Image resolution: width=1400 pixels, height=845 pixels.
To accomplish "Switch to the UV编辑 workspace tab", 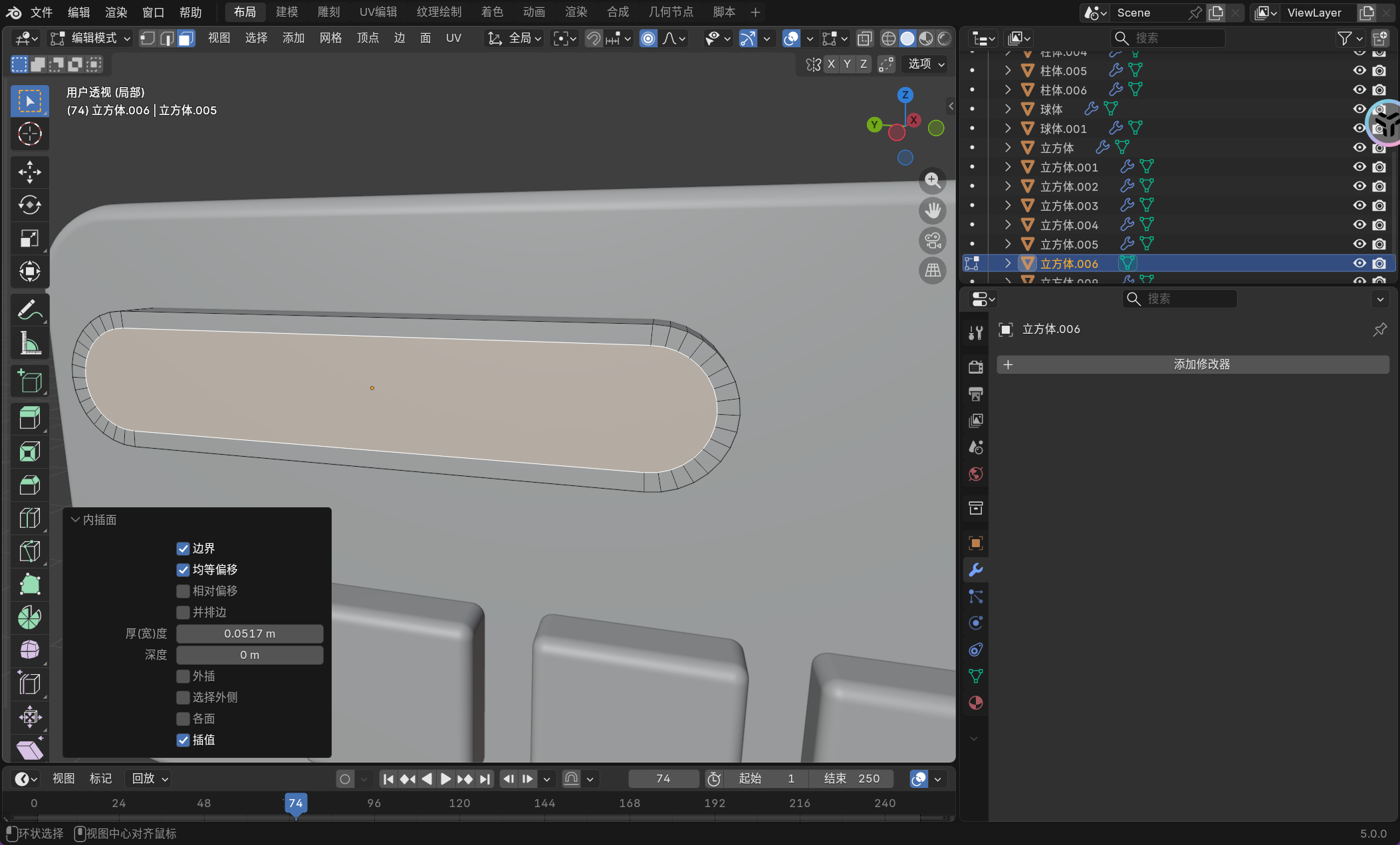I will (378, 12).
